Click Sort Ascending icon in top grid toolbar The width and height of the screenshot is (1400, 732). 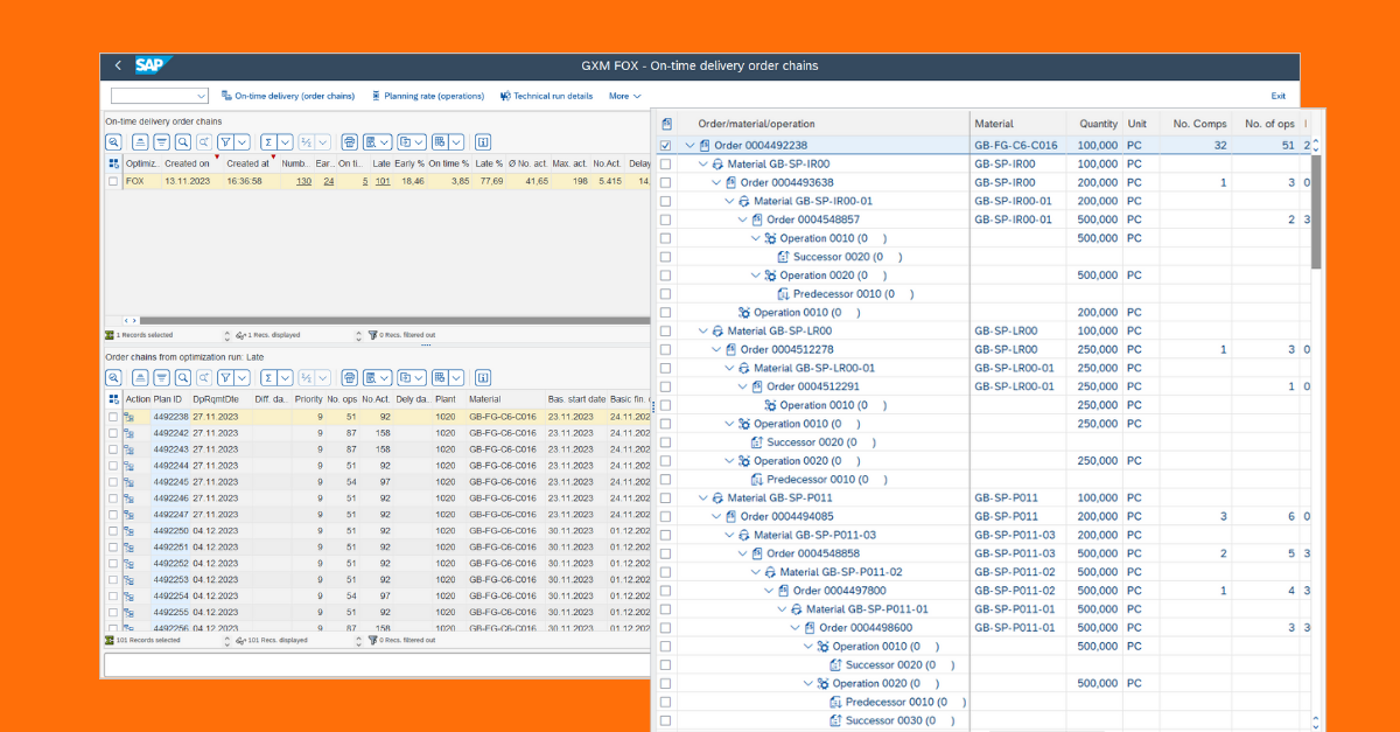coord(140,142)
